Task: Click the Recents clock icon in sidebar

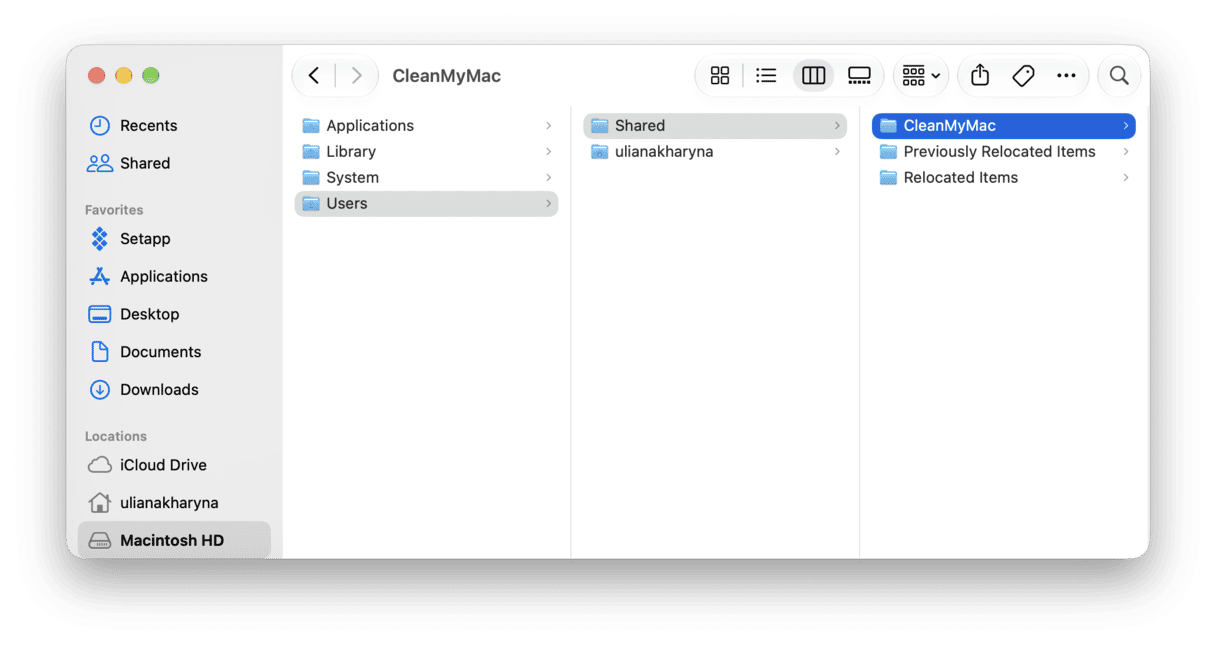Action: pyautogui.click(x=99, y=126)
